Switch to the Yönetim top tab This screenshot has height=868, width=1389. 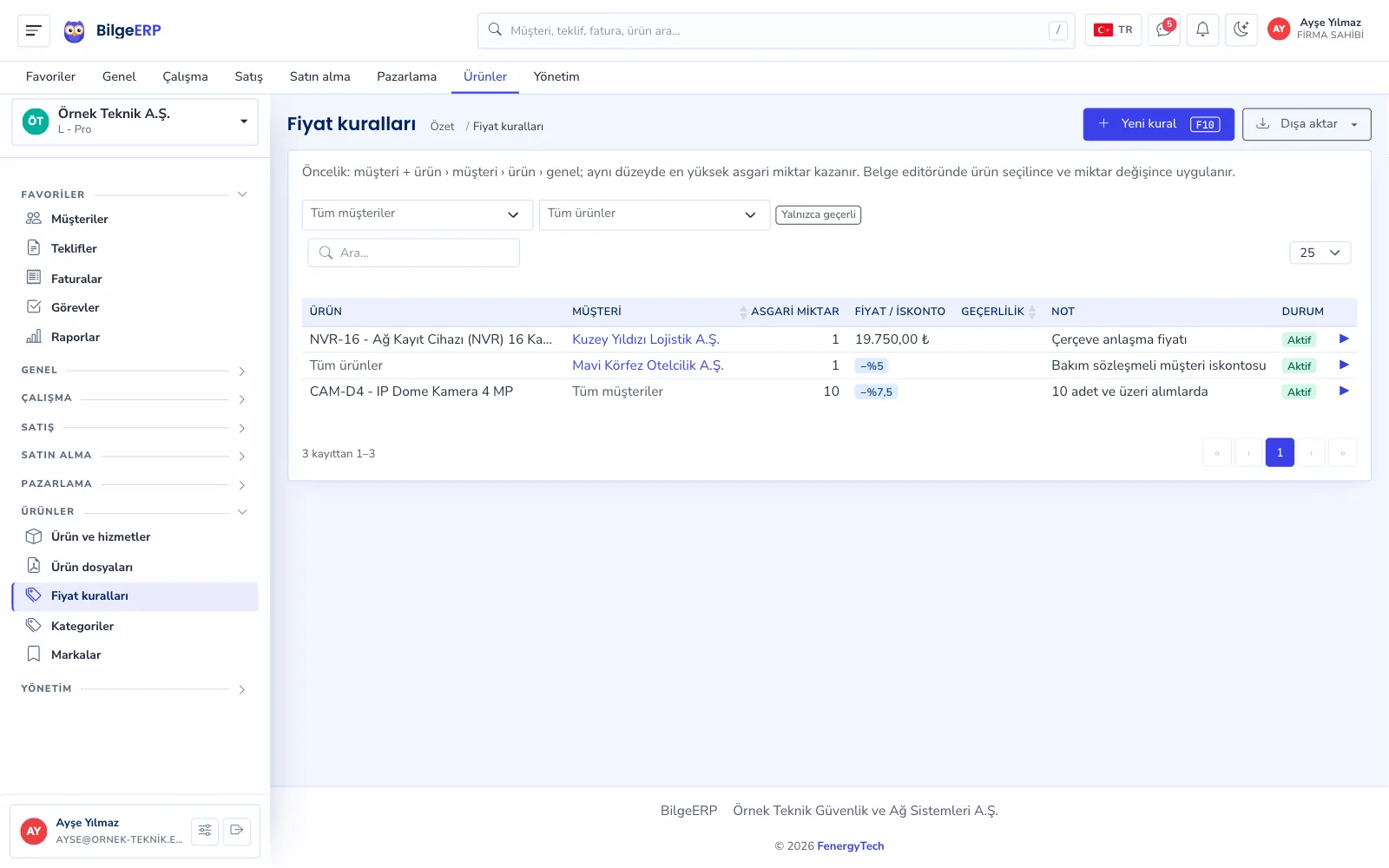click(556, 76)
